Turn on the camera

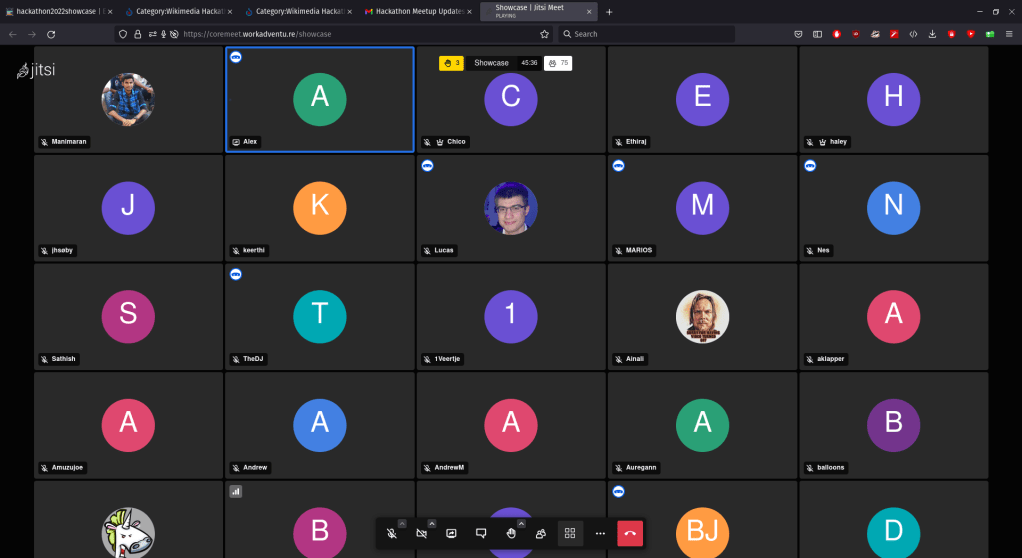click(422, 534)
